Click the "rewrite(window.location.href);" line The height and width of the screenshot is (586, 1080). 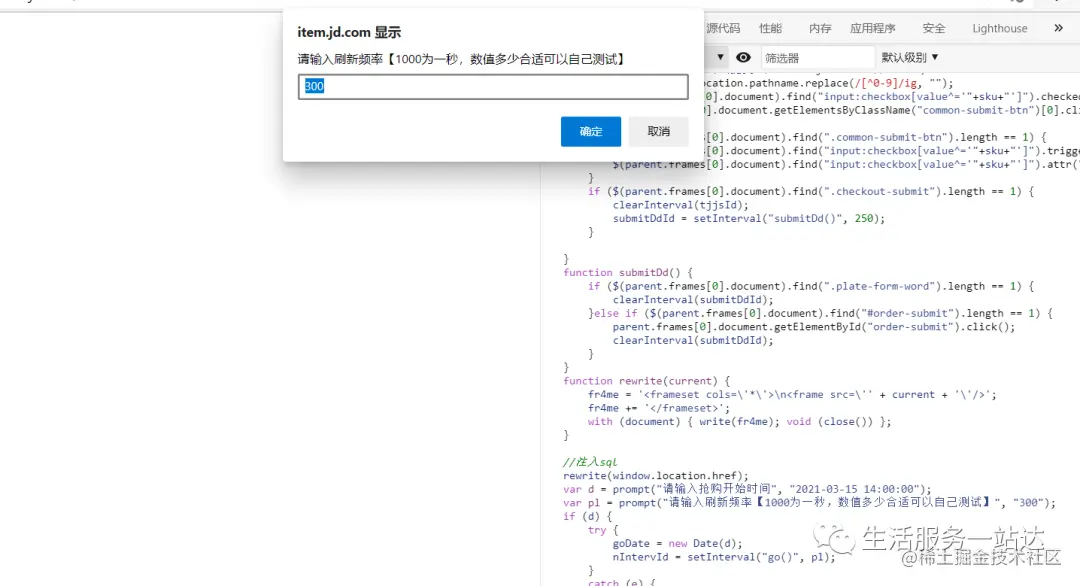coord(655,476)
